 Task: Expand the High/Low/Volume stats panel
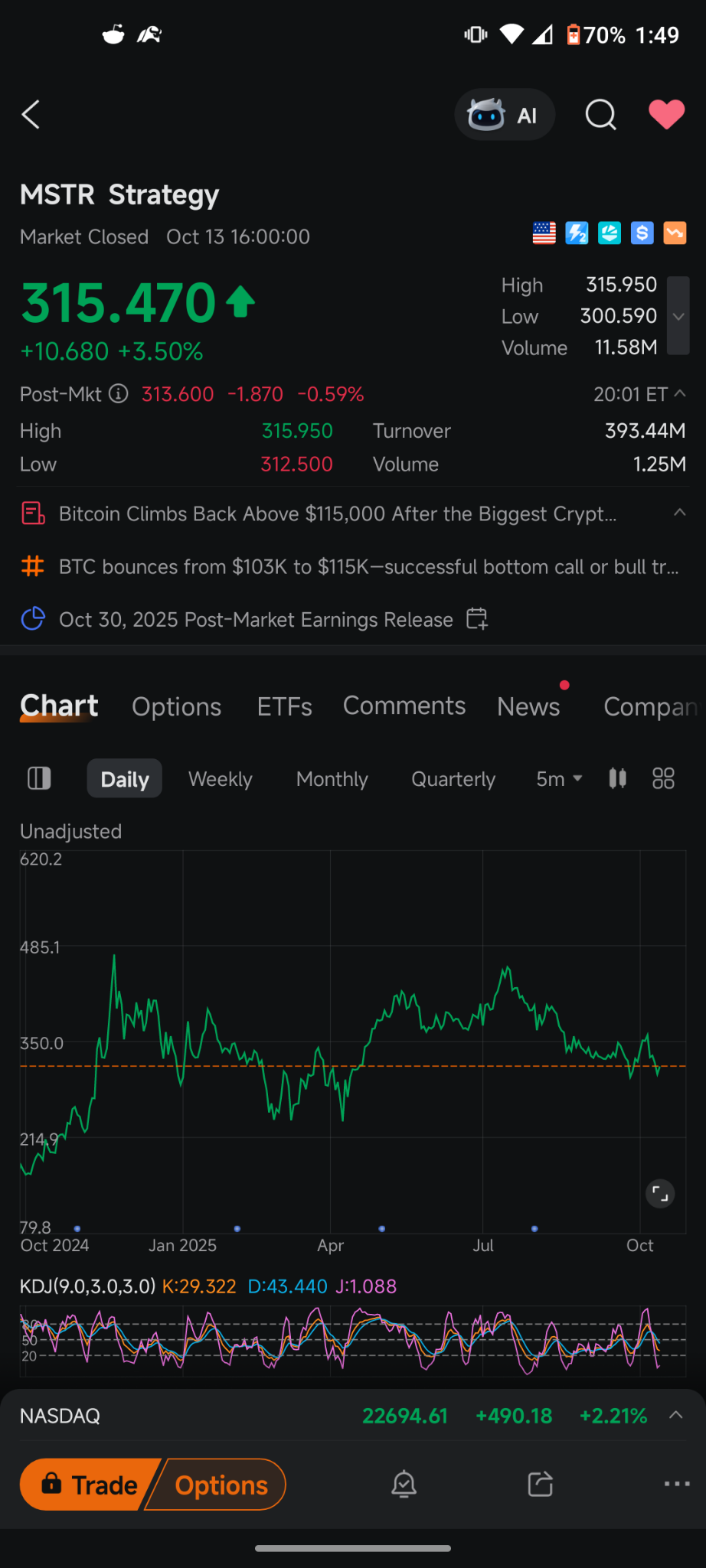tap(678, 316)
